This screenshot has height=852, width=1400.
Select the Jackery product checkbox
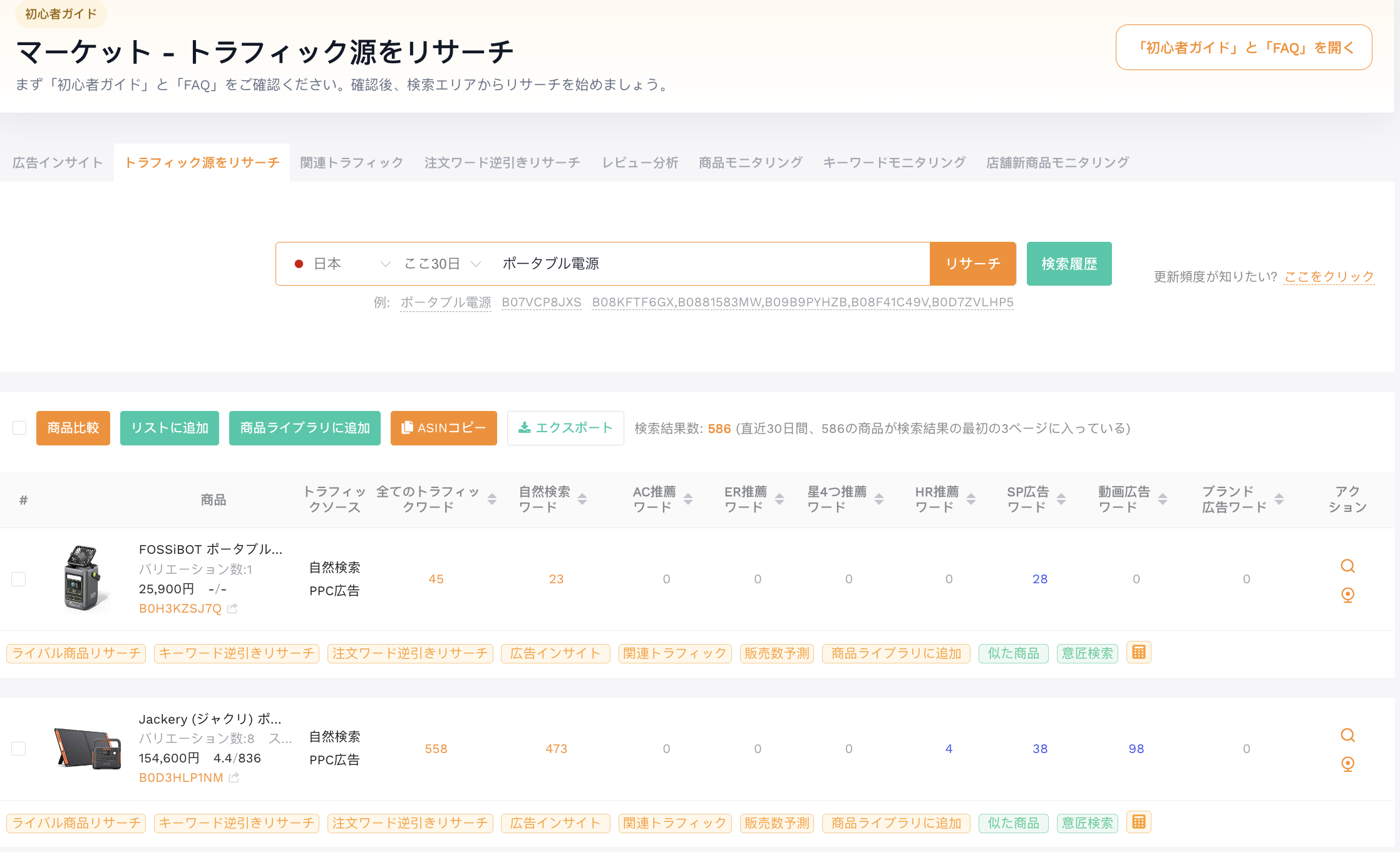point(19,749)
